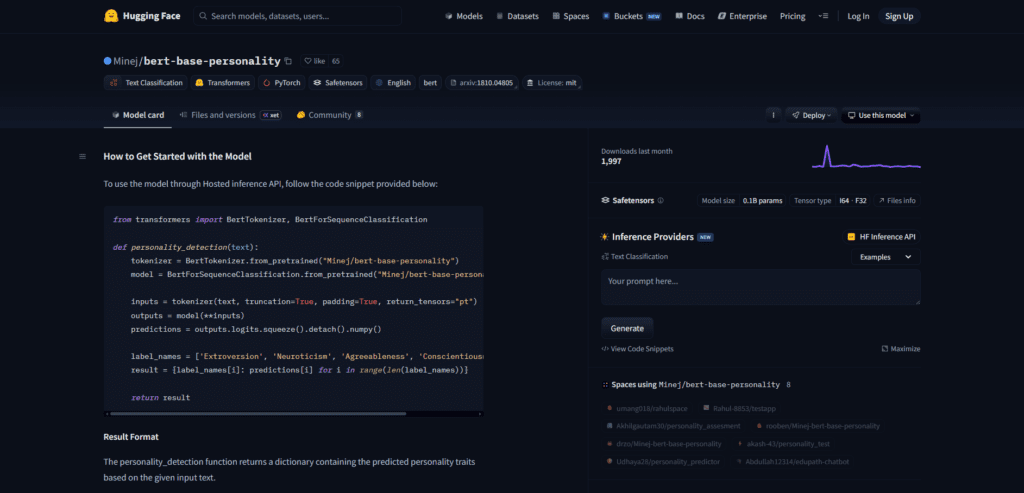Click the PyTorch tag

pos(283,83)
